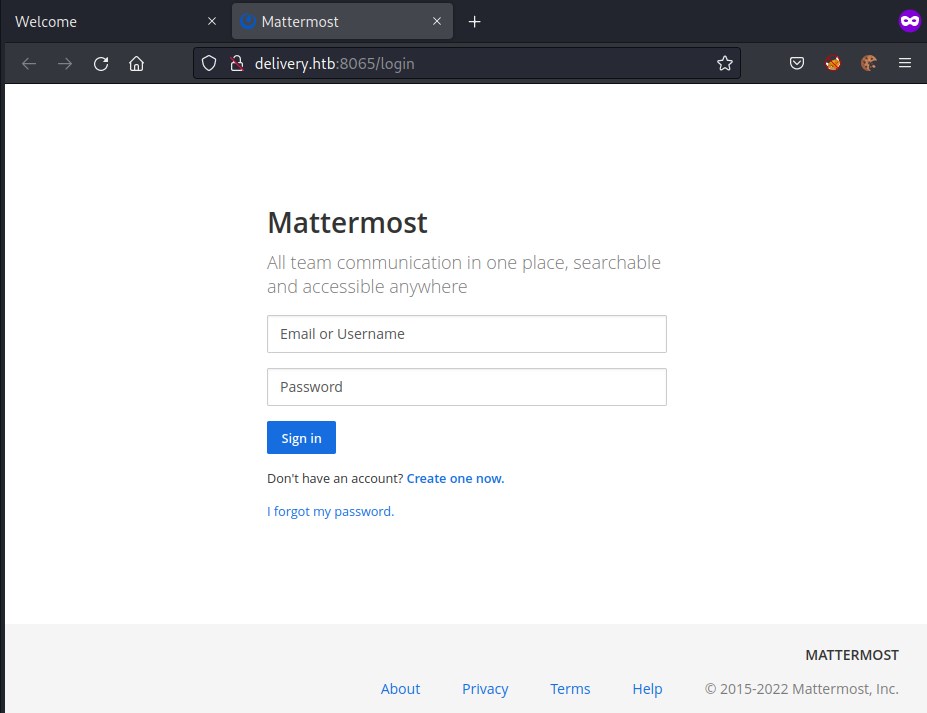Click the private browsing mask icon

click(909, 21)
